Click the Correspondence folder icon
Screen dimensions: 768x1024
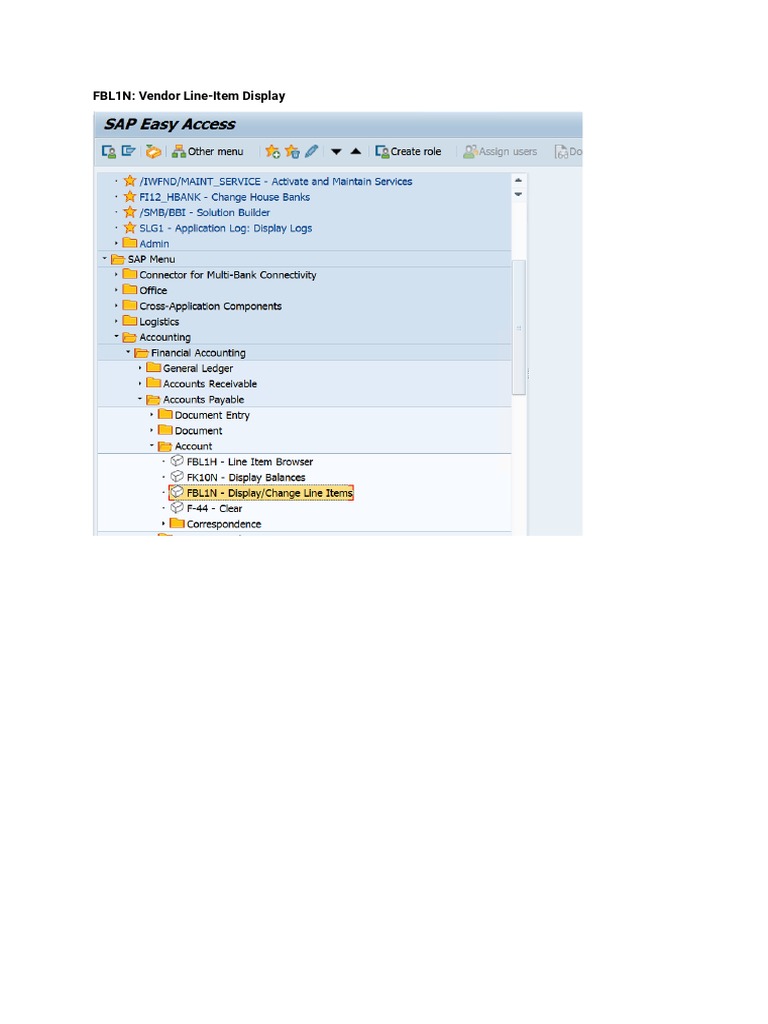(x=177, y=523)
